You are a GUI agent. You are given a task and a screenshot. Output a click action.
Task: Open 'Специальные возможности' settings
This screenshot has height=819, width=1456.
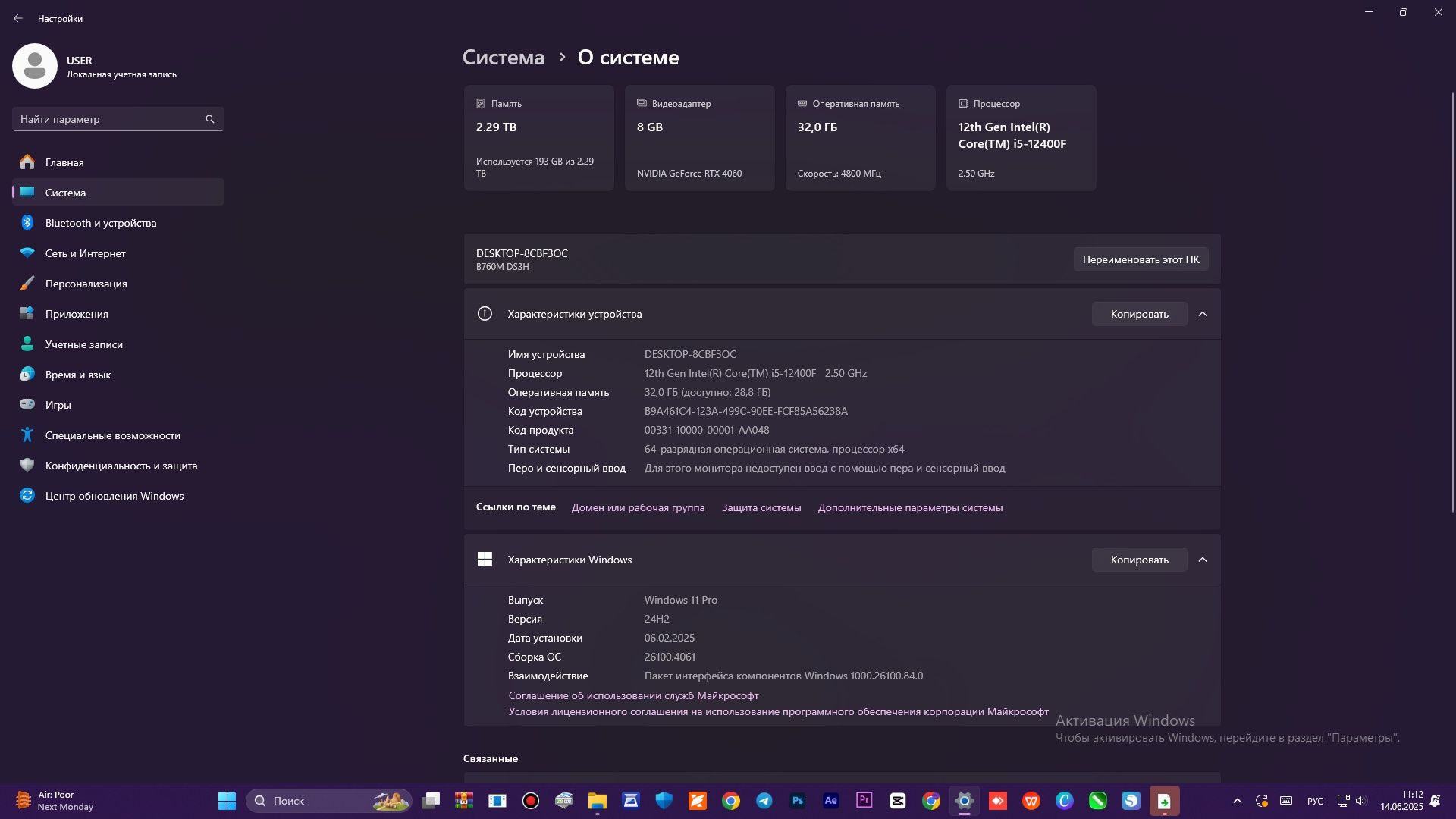[118, 435]
